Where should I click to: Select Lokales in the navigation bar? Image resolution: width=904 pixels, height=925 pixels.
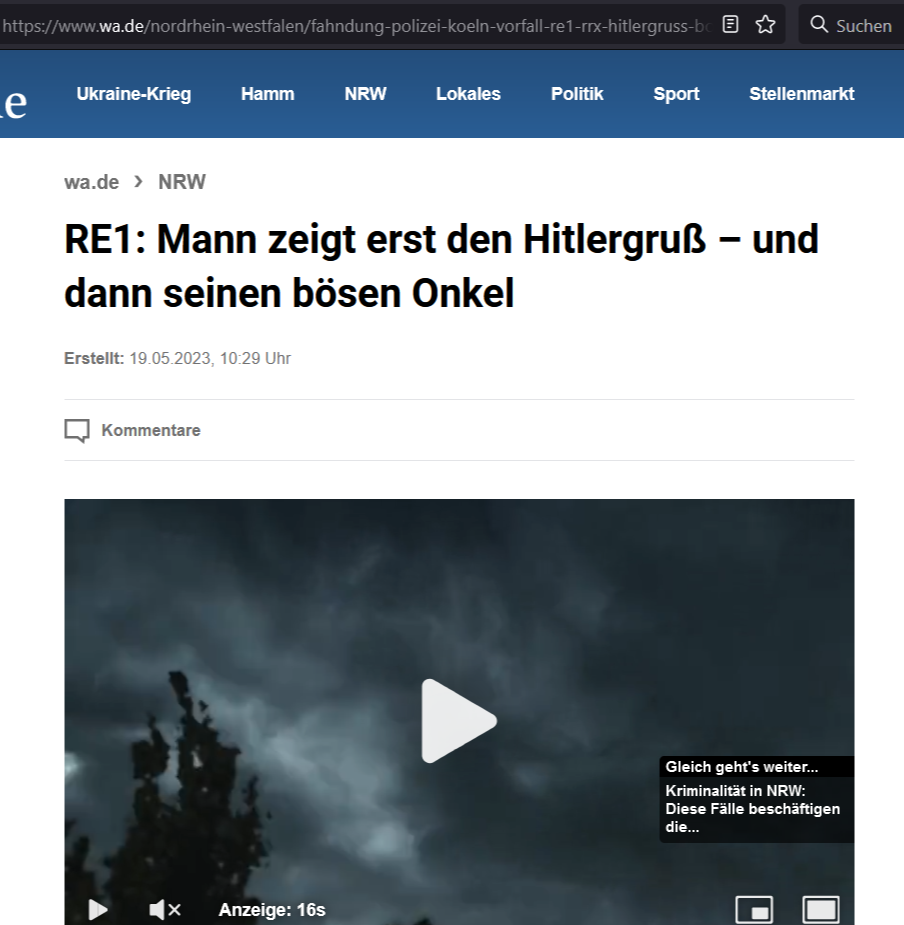(468, 94)
